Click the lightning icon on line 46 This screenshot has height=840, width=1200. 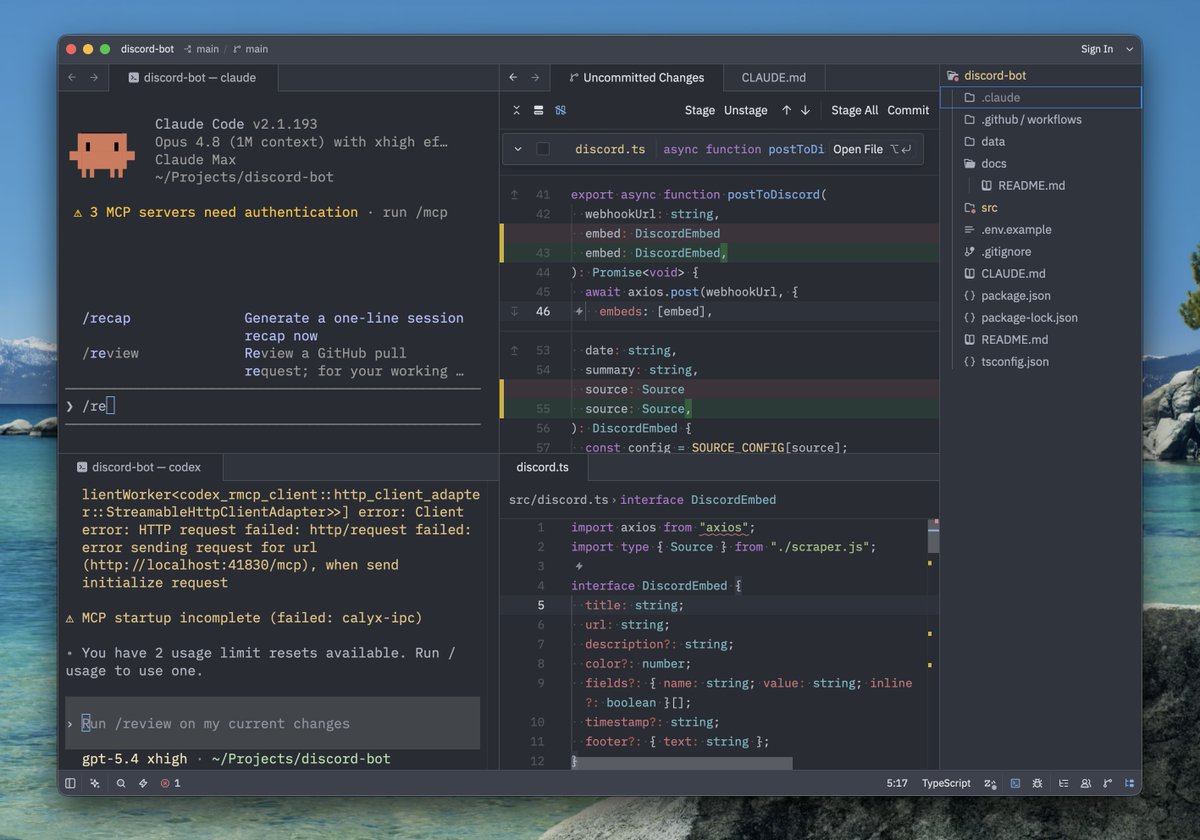click(579, 312)
